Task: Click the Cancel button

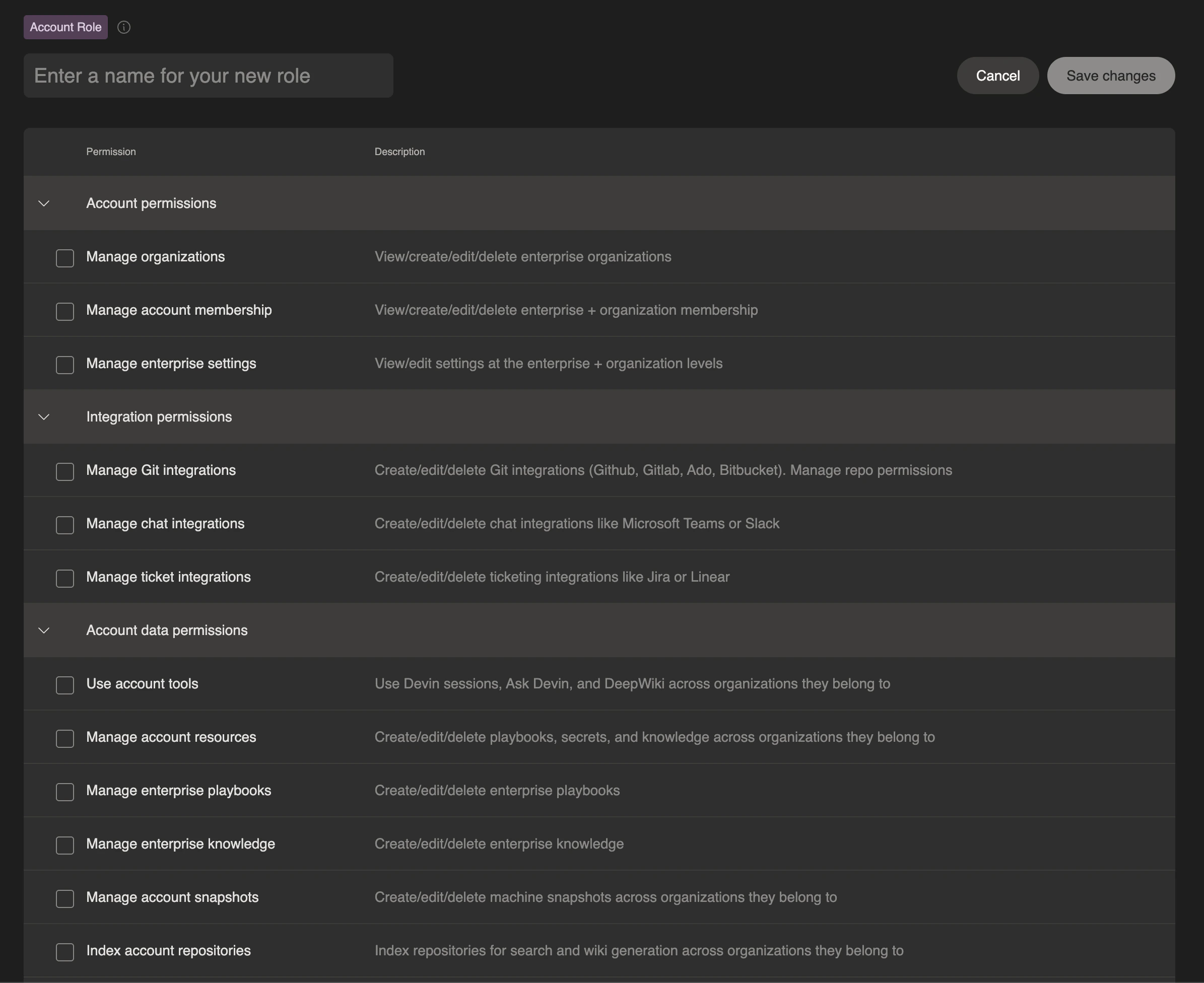Action: pyautogui.click(x=997, y=76)
